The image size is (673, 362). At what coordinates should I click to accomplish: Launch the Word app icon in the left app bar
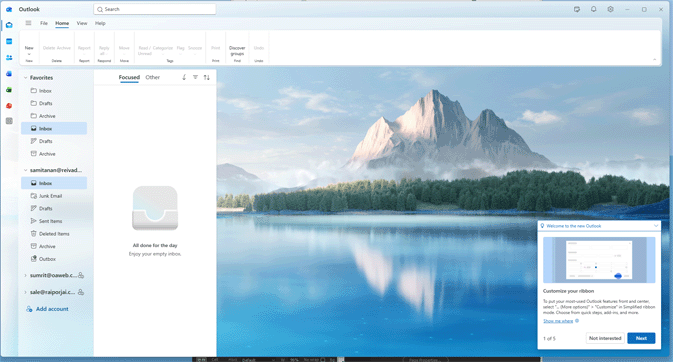pos(9,74)
